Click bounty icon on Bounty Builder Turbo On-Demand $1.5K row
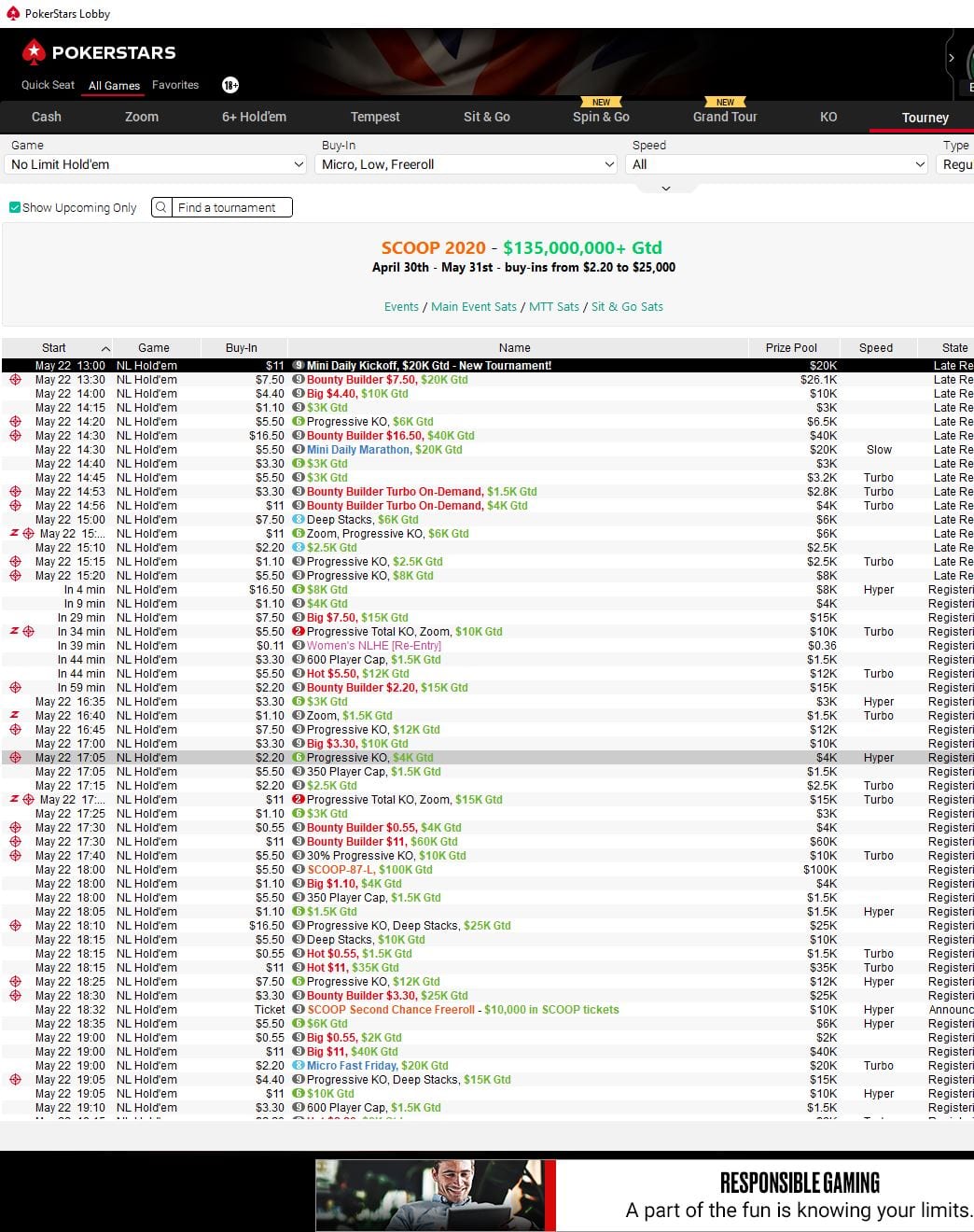974x1232 pixels. [15, 492]
